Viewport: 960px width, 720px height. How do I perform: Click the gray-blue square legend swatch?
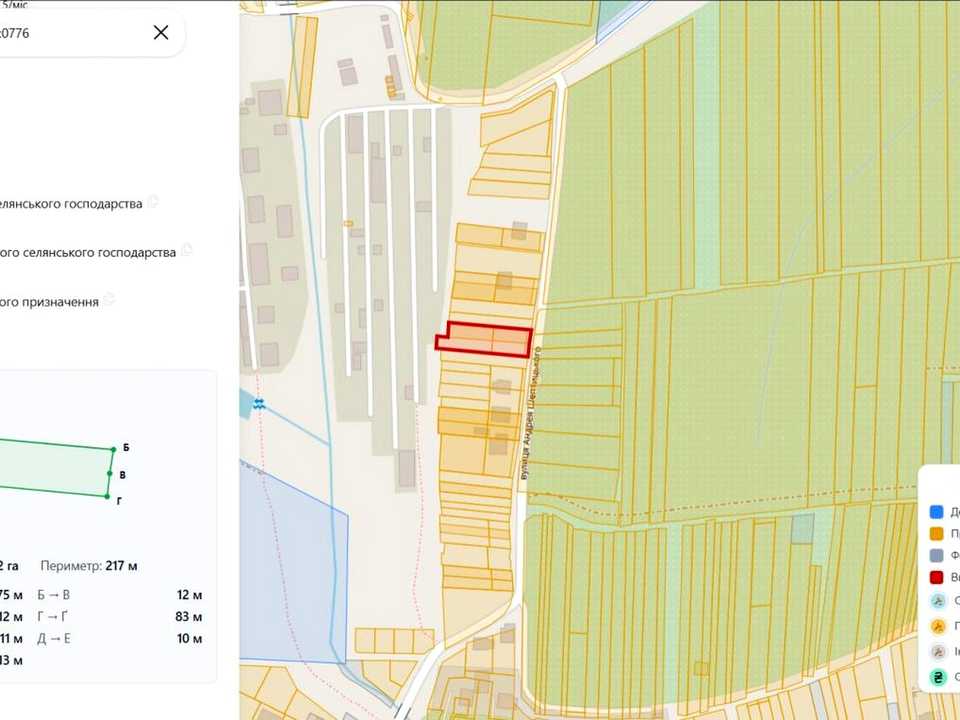(936, 555)
